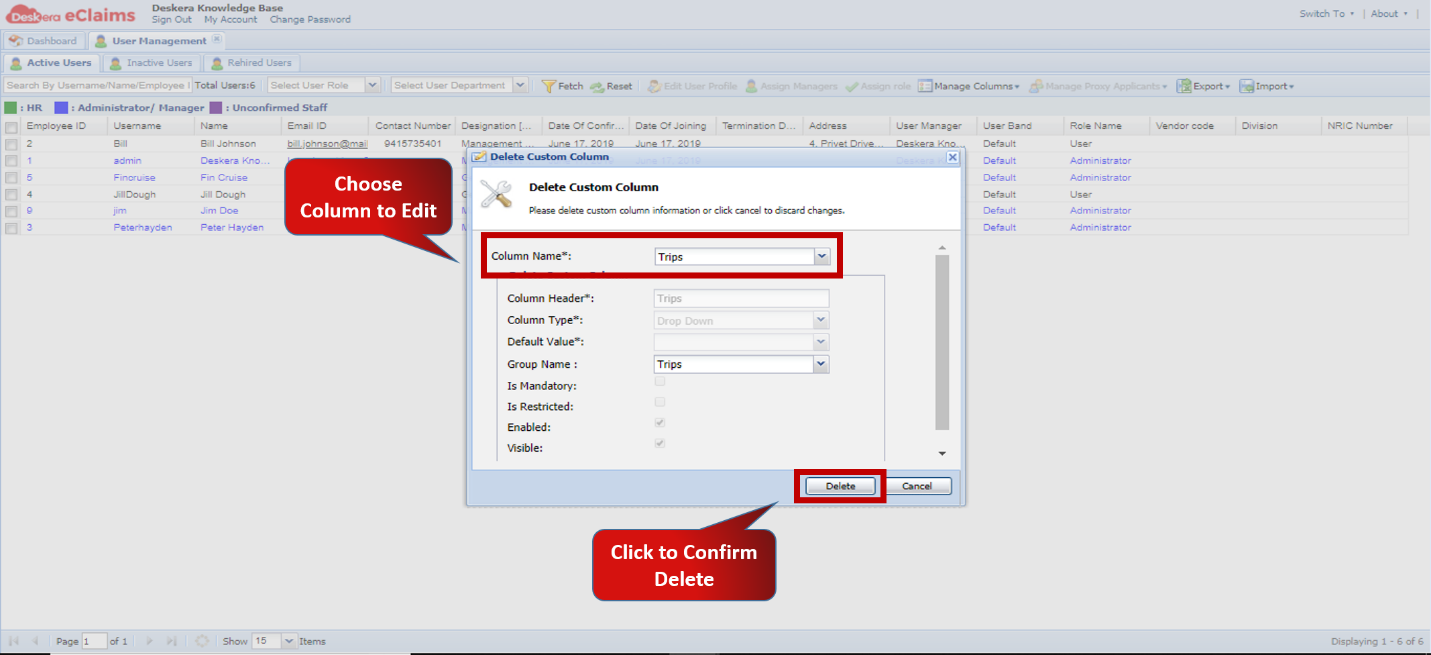Check the Is Restricted checkbox
This screenshot has height=655, width=1431.
pyautogui.click(x=659, y=402)
